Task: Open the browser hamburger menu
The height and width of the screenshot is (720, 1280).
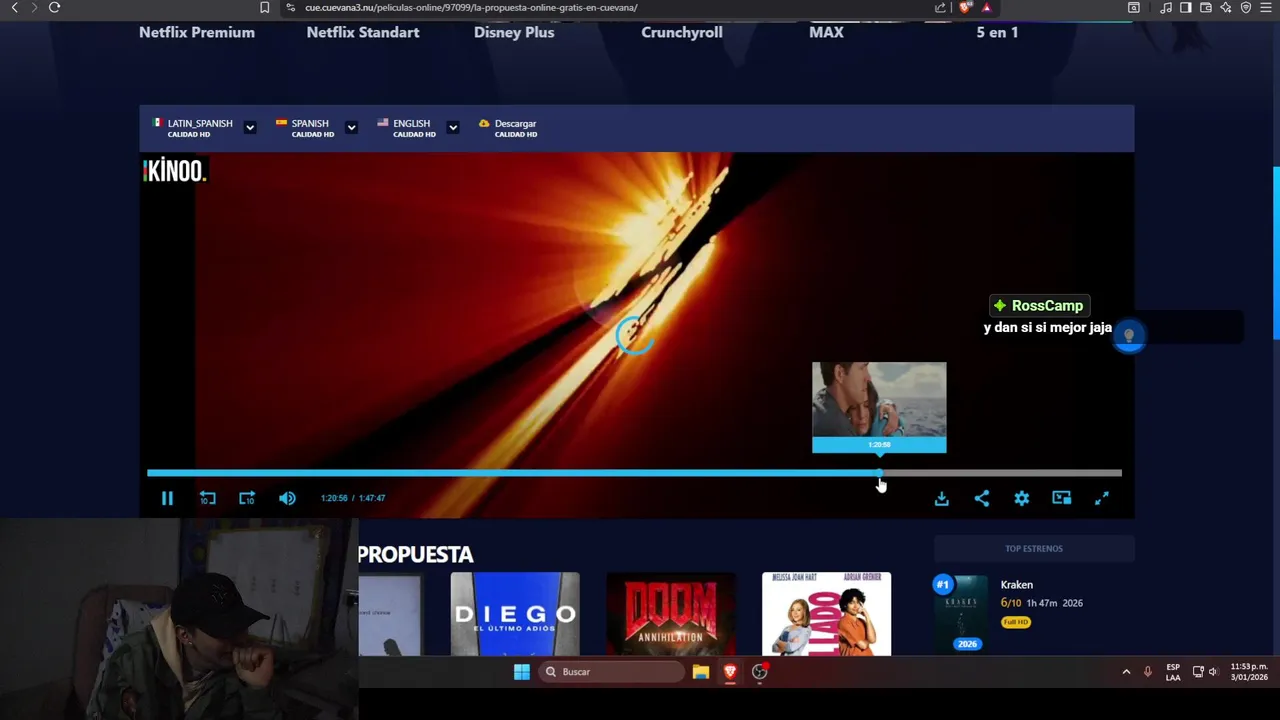Action: point(1266,8)
